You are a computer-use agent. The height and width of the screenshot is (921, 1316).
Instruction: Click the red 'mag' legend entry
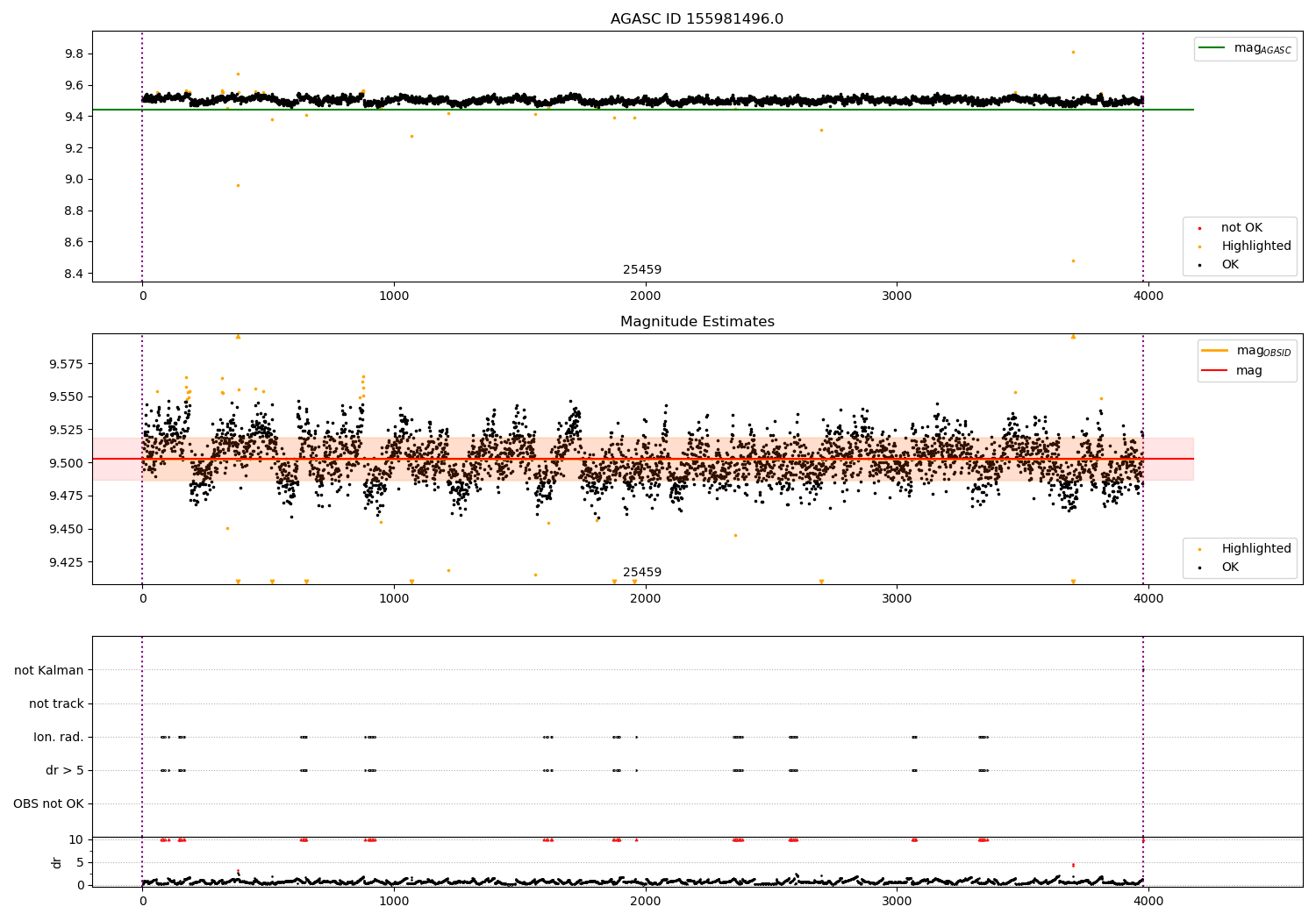(x=1232, y=371)
